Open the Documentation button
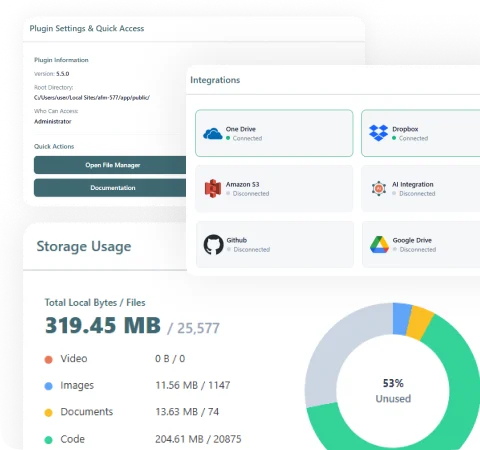This screenshot has height=450, width=480. [110, 188]
